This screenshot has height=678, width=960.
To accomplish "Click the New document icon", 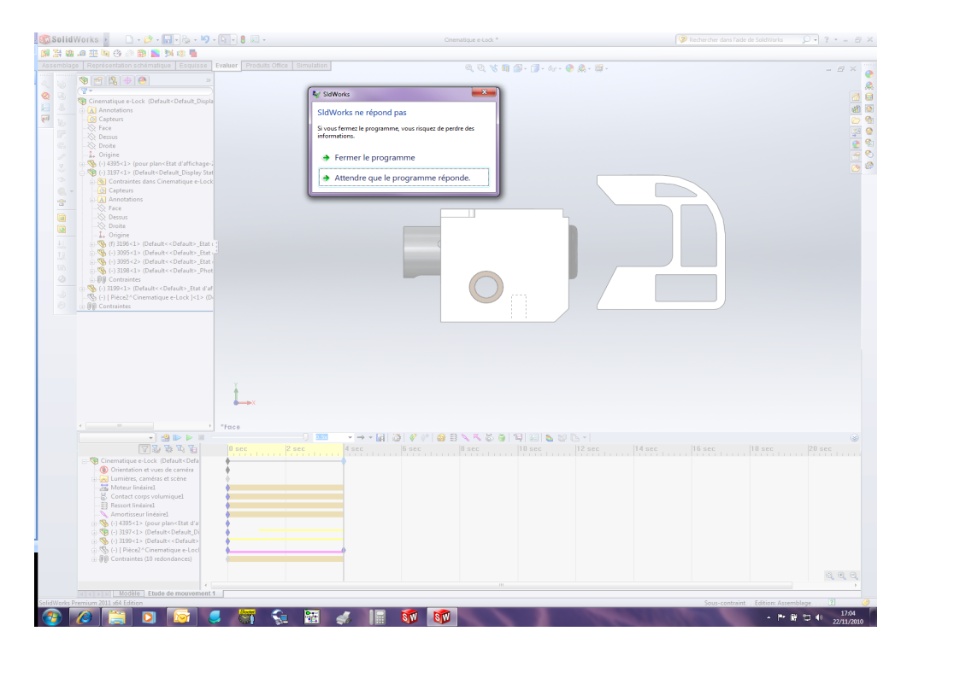I will 129,40.
